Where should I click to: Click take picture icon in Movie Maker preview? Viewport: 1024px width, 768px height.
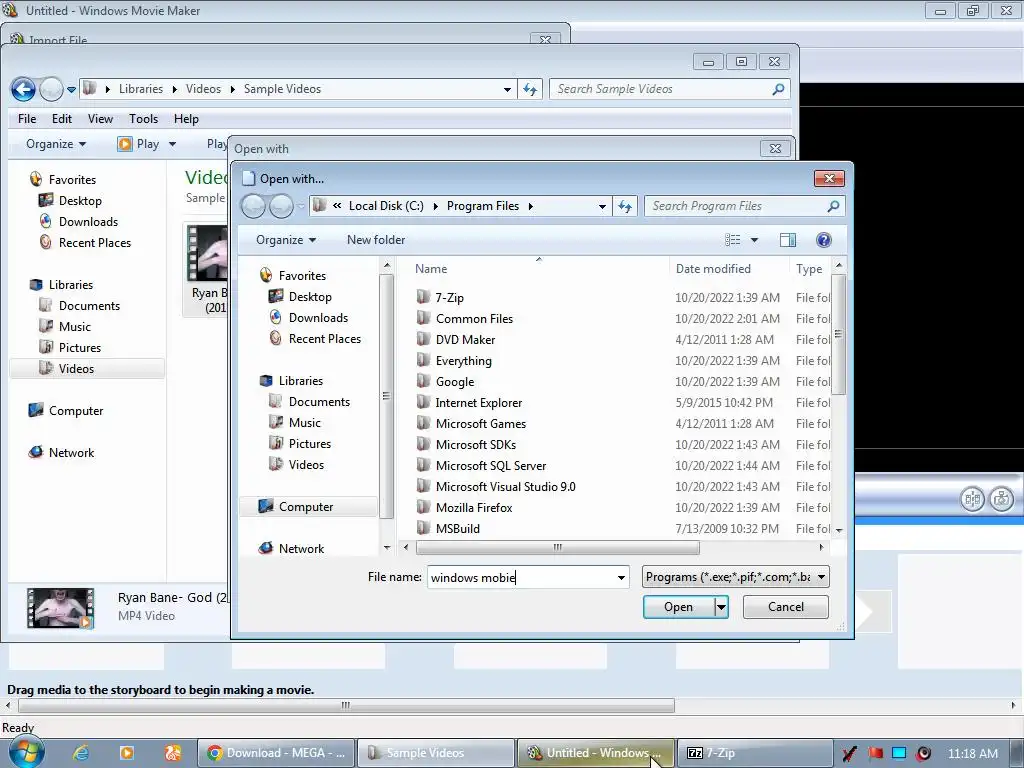[x=1001, y=500]
